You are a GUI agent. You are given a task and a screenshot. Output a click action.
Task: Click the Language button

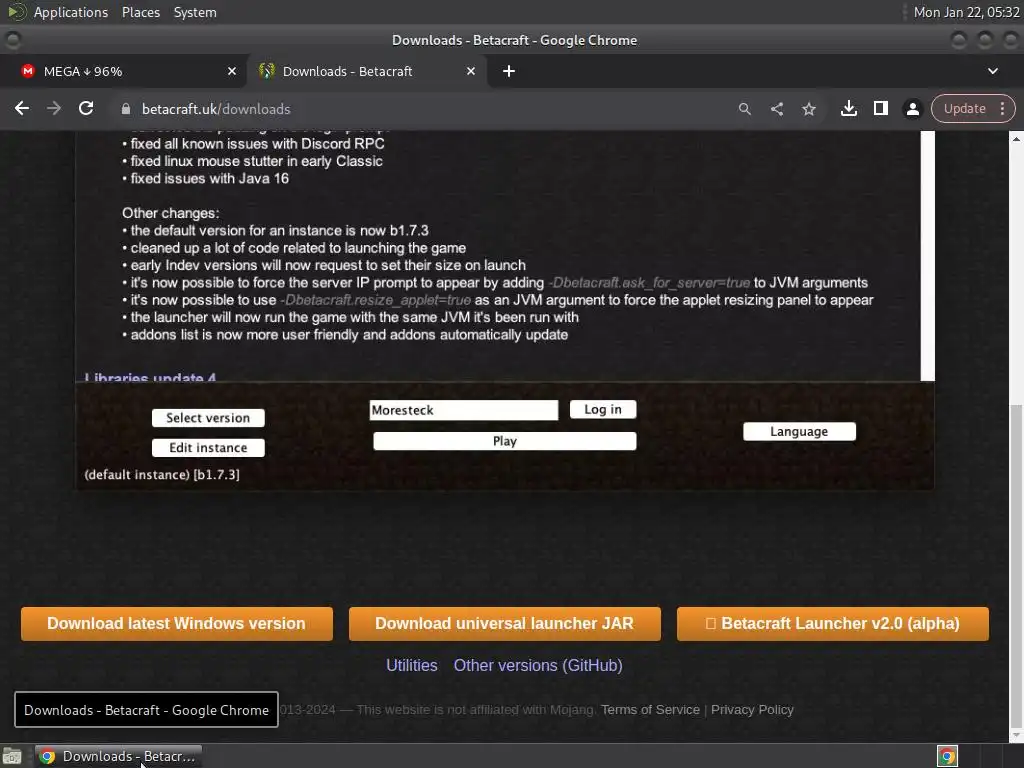tap(799, 432)
